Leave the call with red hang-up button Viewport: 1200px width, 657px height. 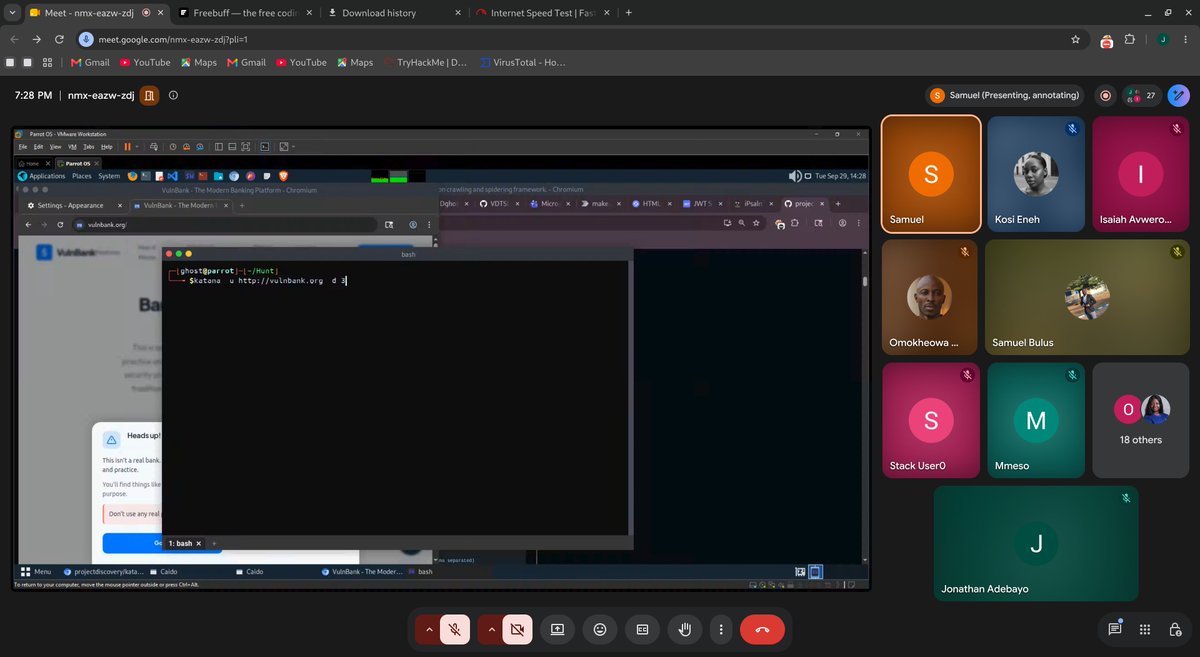pyautogui.click(x=762, y=629)
